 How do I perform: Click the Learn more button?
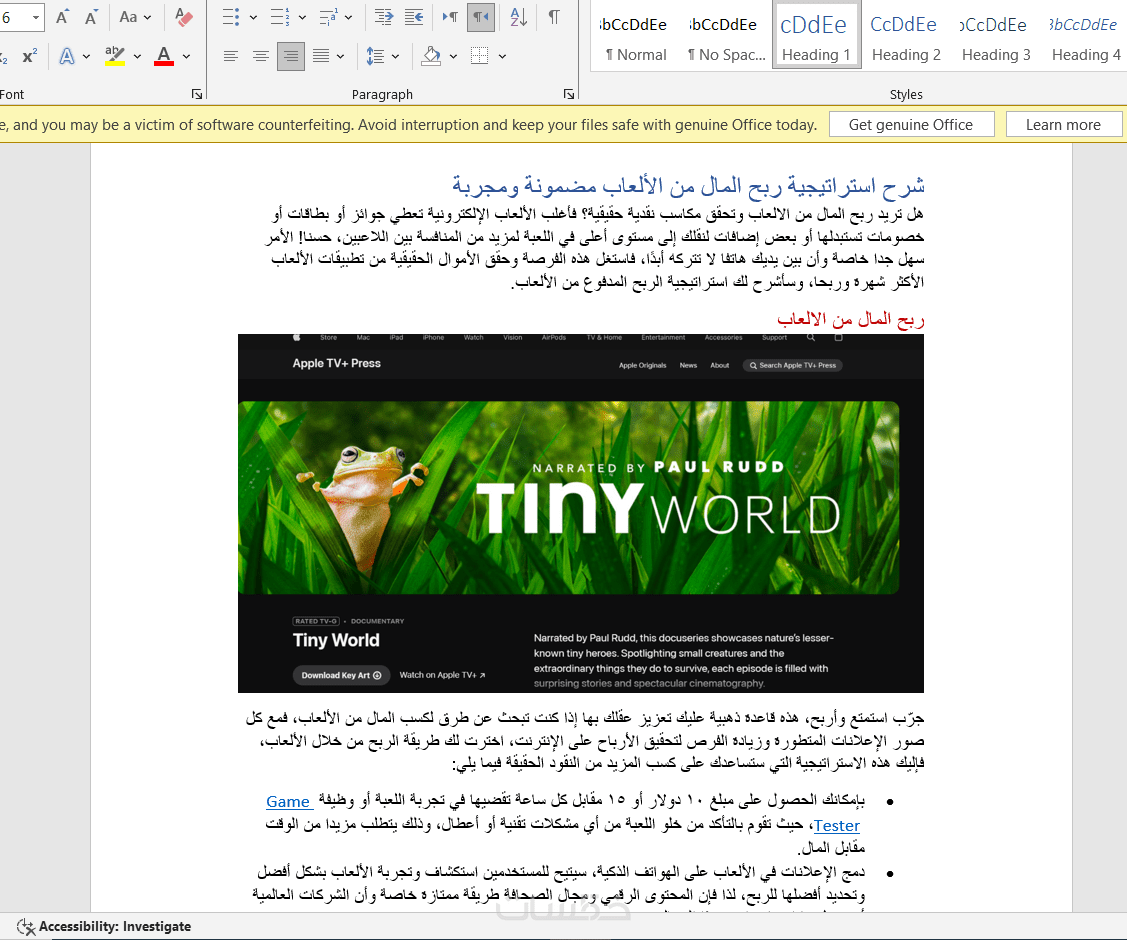click(x=1063, y=124)
